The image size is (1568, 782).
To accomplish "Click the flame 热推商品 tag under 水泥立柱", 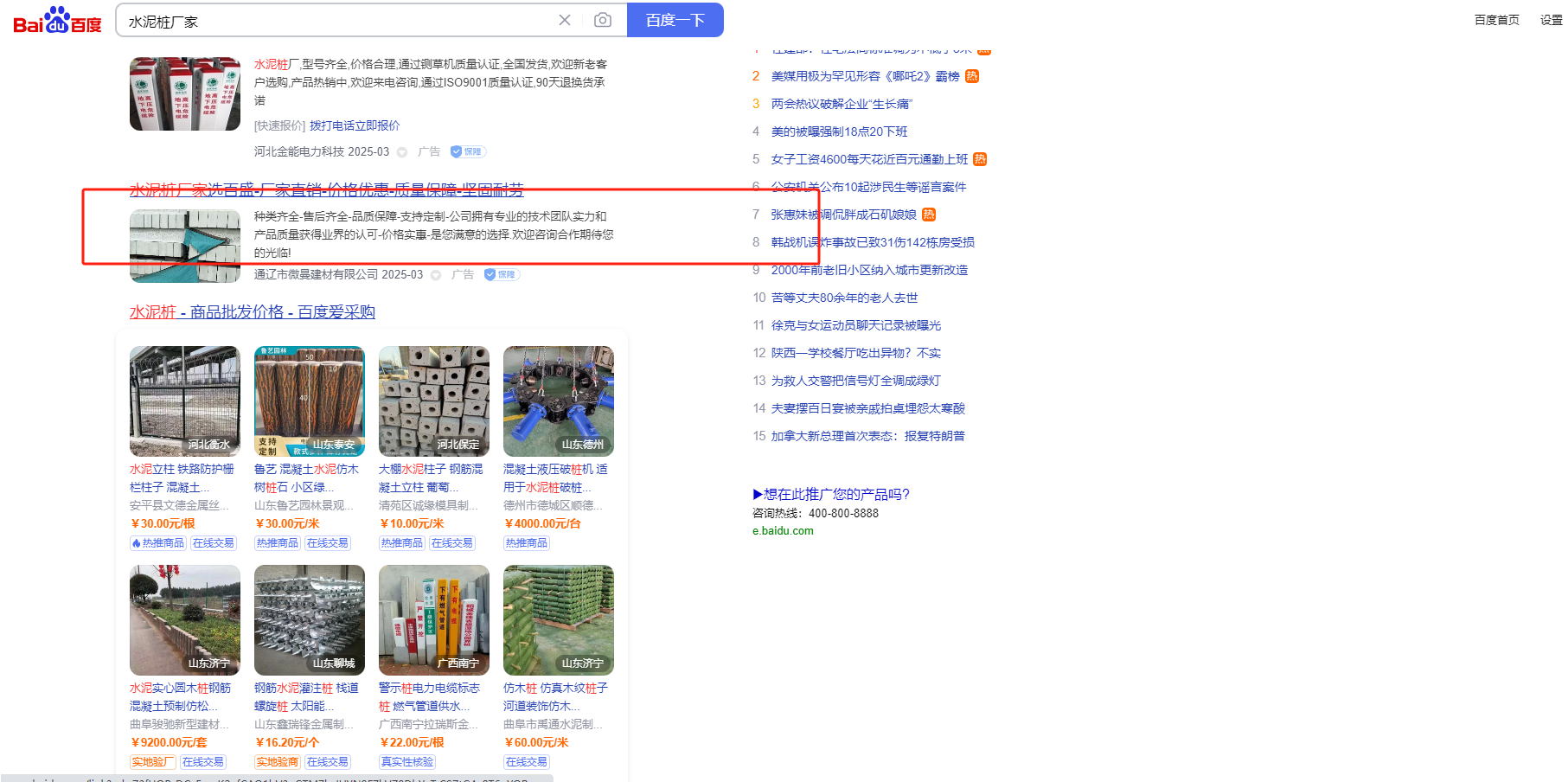I will coord(158,543).
